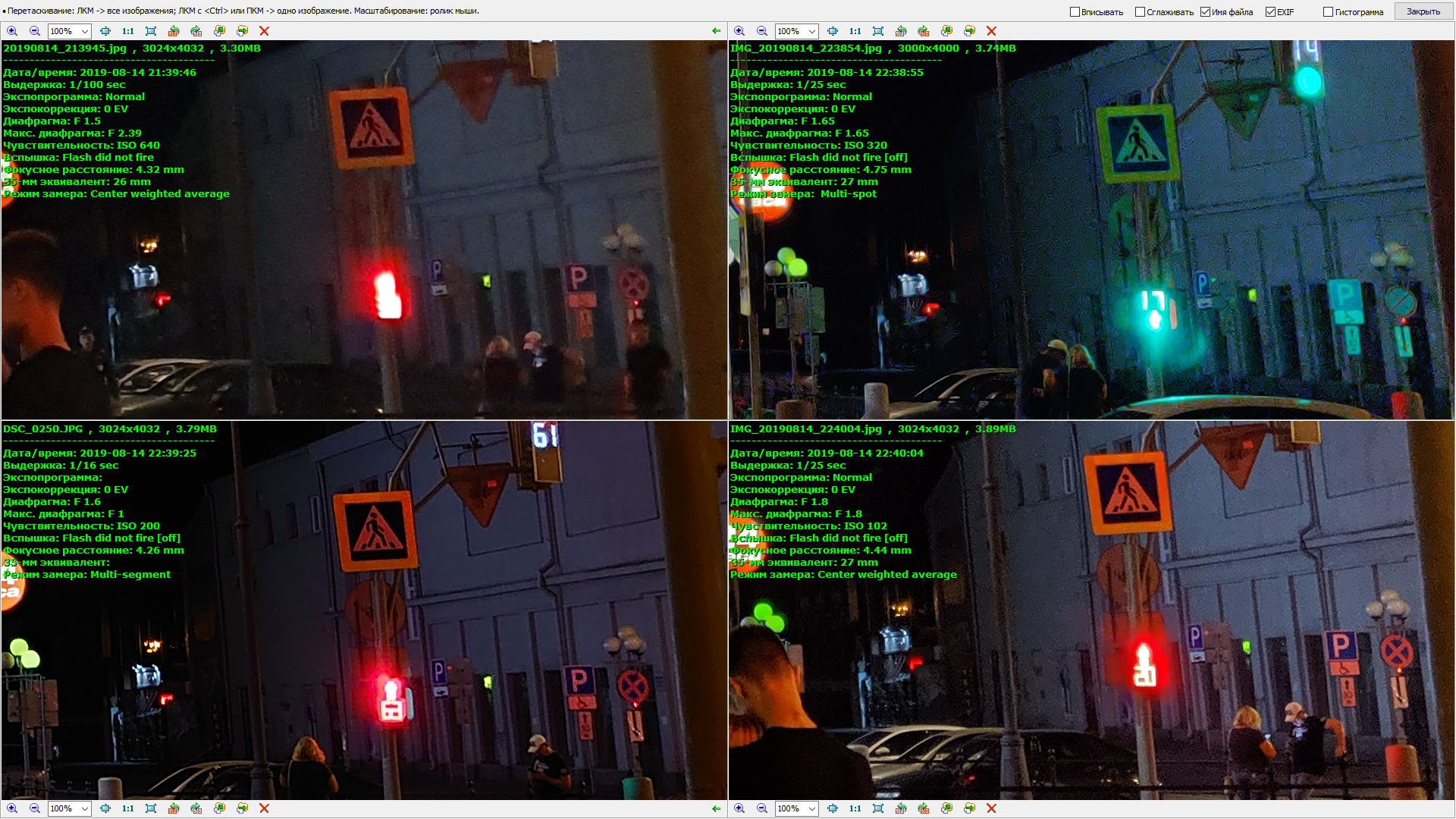Rotate IMG_20190814_223854.jpg left 90 degrees

coord(901,31)
